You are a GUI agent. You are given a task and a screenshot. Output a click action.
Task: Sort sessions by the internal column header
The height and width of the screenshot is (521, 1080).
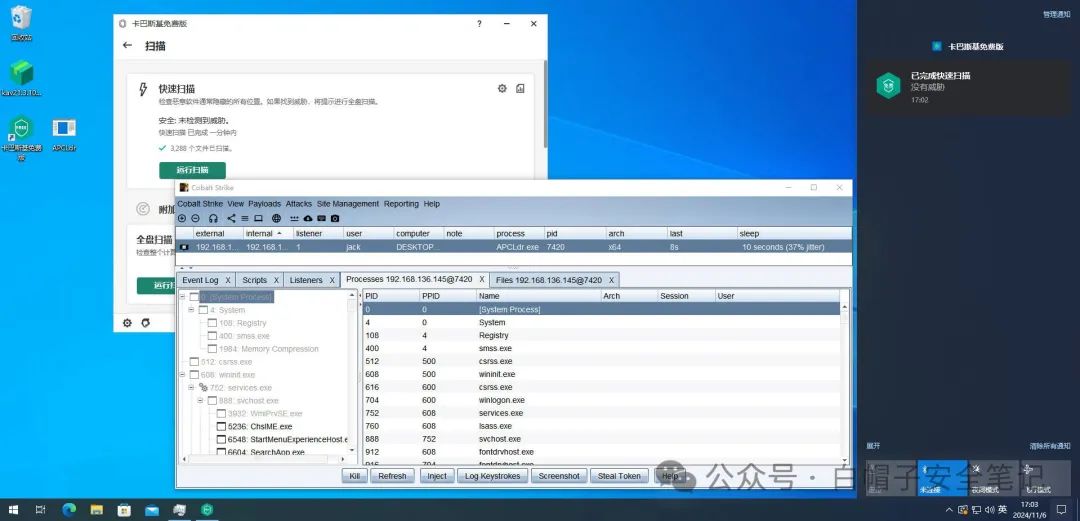(x=268, y=234)
